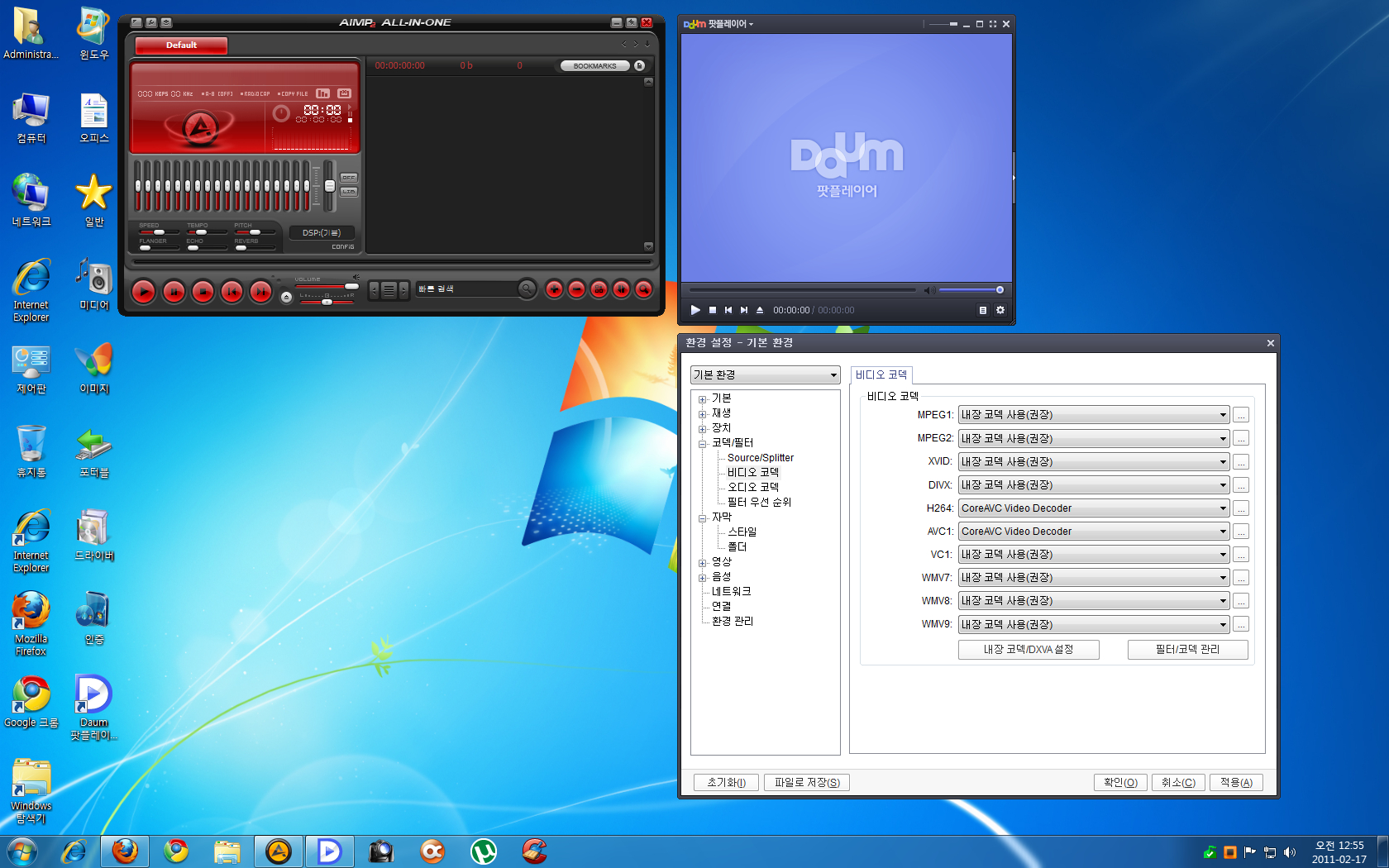Click AIMP bookmarks page icon
This screenshot has height=868, width=1389.
click(x=639, y=65)
